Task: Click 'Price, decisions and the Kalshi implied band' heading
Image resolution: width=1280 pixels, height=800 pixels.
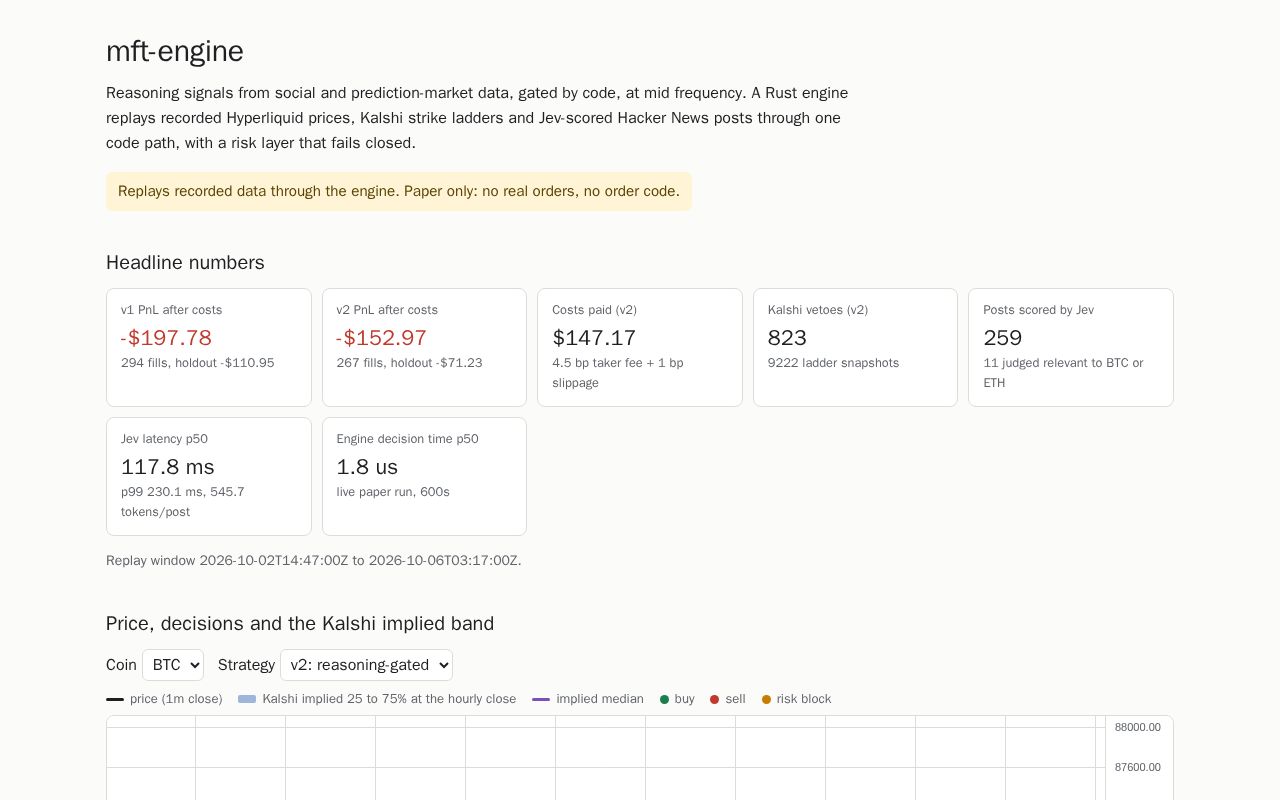Action: click(x=300, y=623)
